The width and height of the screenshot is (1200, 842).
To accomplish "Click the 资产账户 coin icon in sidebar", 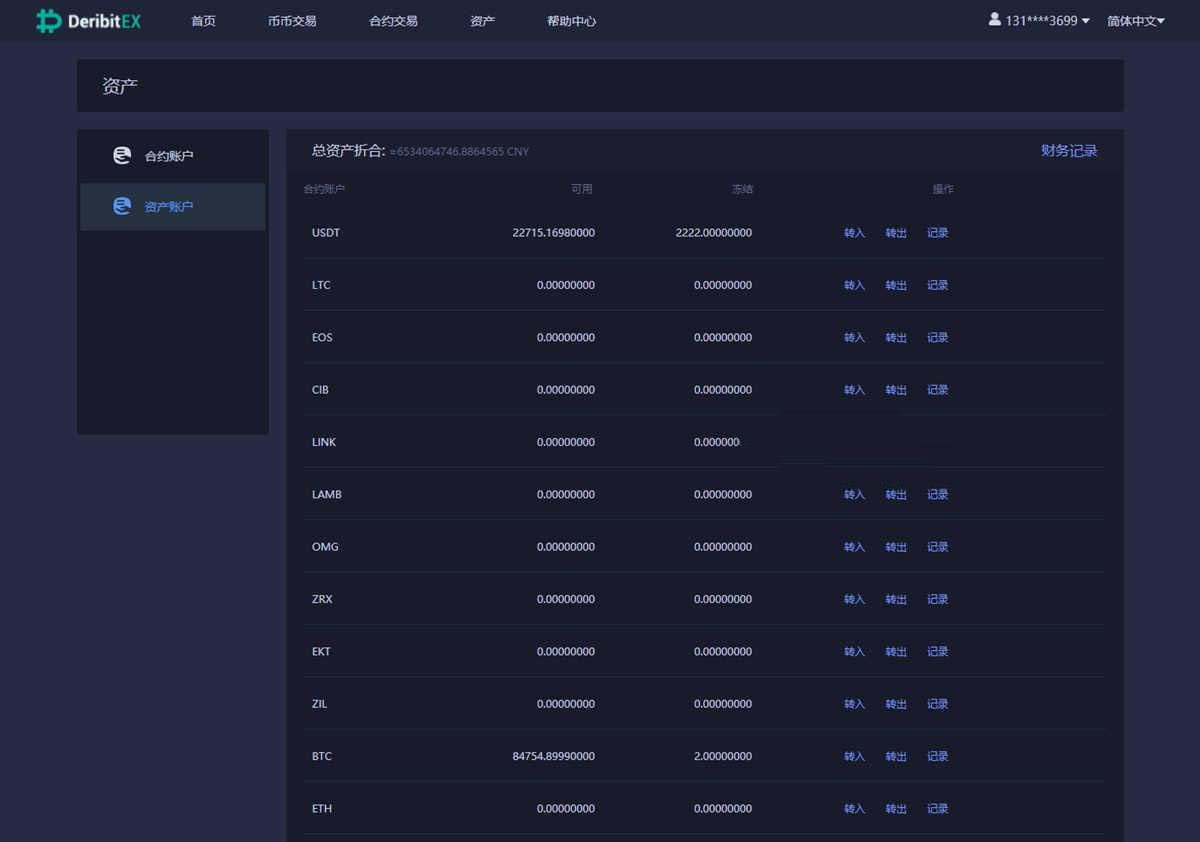I will [122, 207].
